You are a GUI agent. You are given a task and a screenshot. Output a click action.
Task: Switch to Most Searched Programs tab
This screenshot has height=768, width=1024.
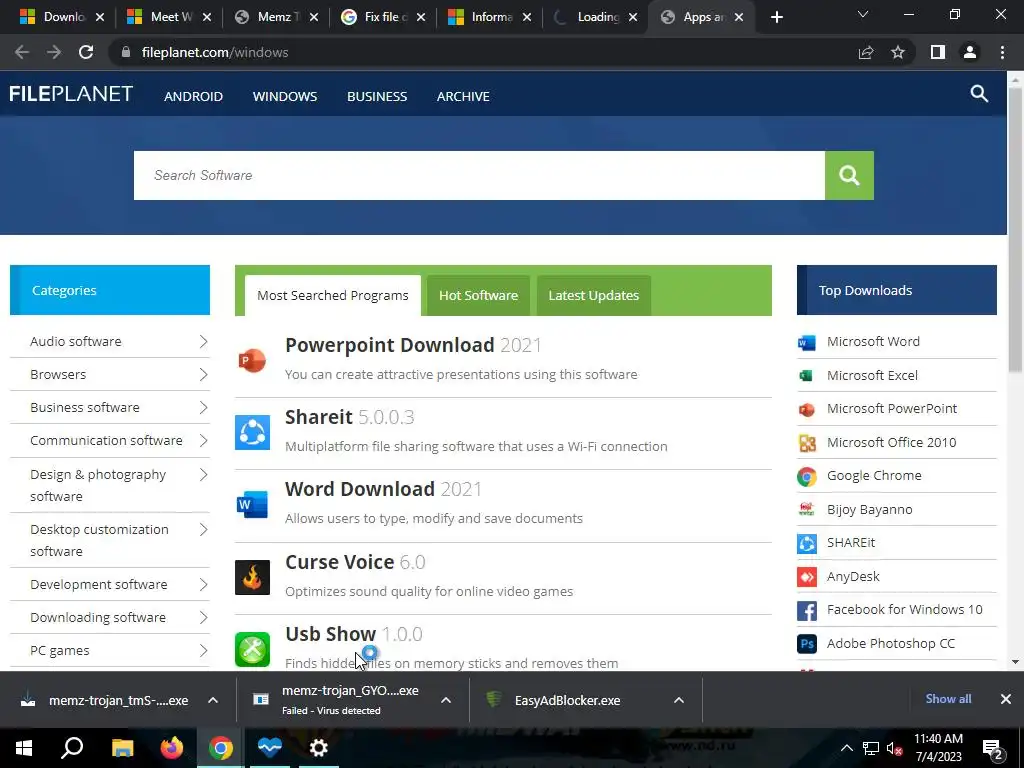point(332,295)
